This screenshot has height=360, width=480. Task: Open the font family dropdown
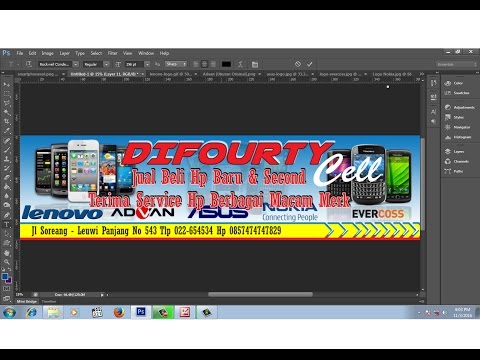pos(76,64)
